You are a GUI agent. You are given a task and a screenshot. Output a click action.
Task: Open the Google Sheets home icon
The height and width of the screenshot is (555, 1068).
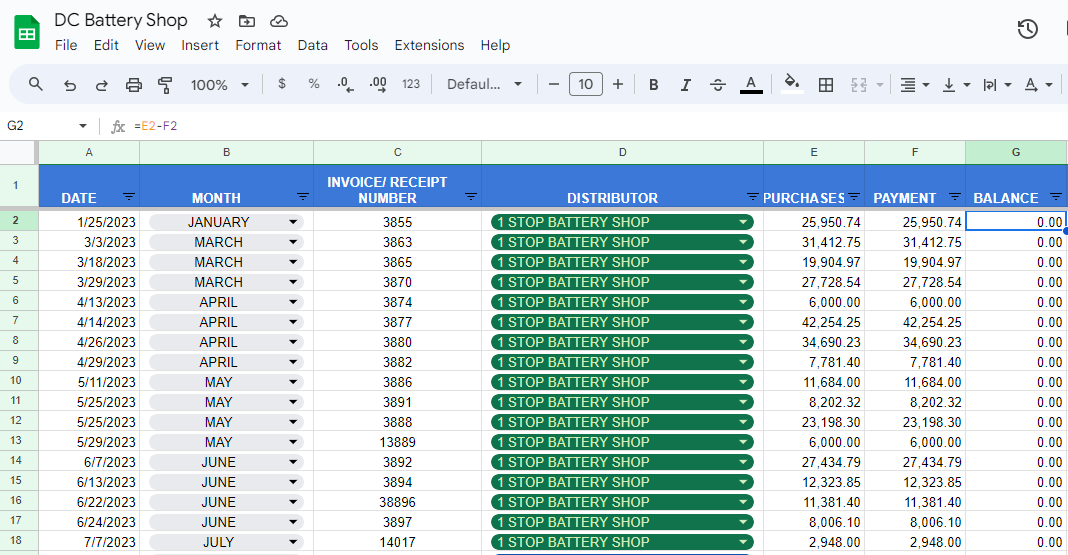click(27, 32)
